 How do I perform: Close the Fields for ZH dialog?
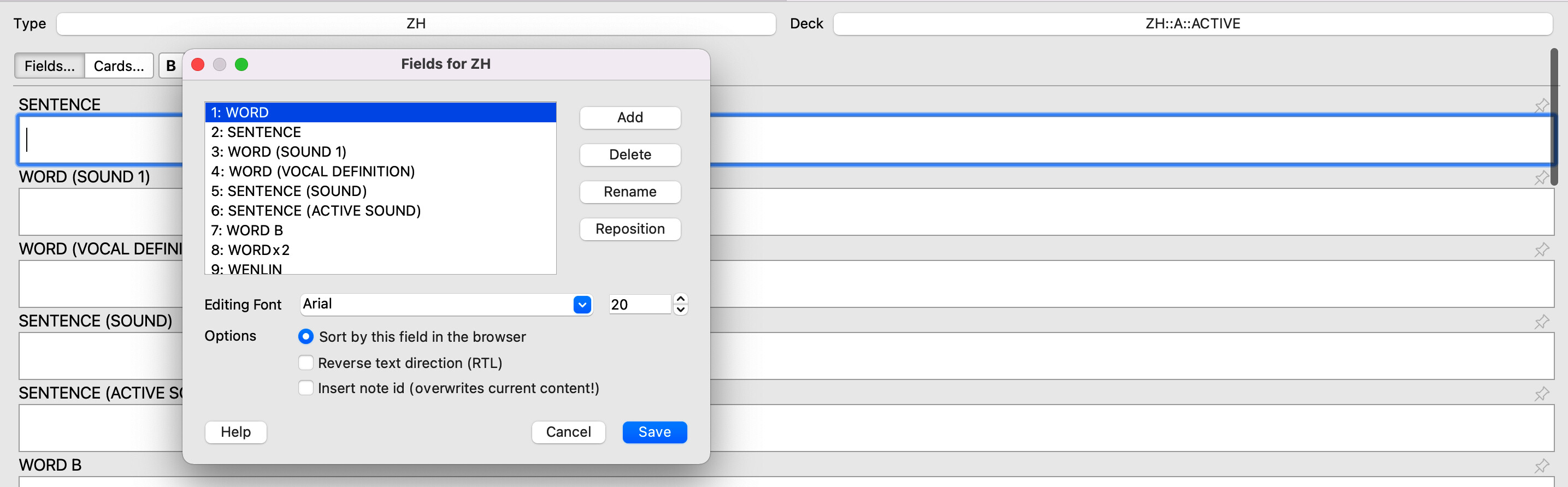click(x=198, y=64)
